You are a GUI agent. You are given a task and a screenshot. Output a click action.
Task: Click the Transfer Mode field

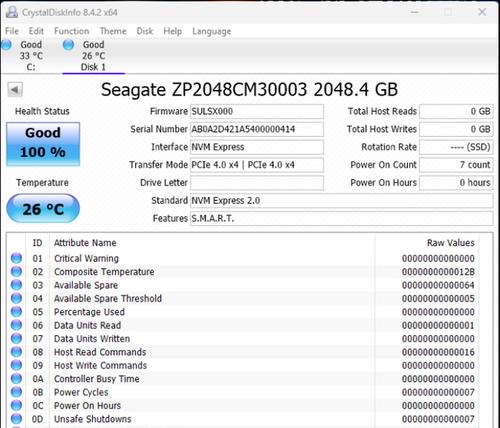257,165
